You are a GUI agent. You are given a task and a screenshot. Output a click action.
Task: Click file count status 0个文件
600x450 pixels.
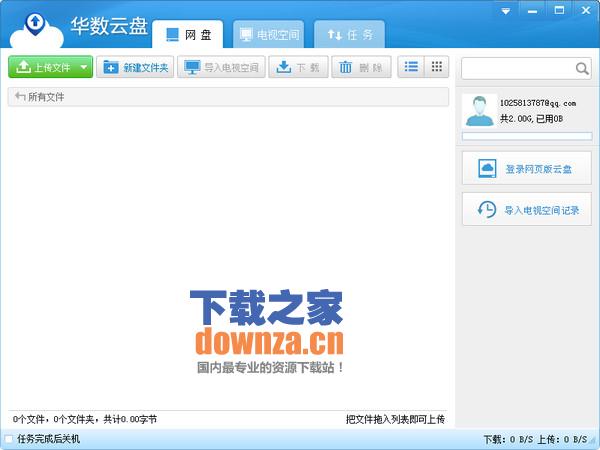(x=29, y=419)
